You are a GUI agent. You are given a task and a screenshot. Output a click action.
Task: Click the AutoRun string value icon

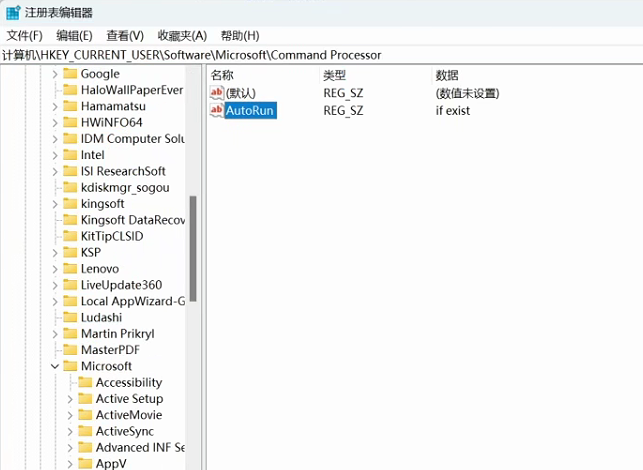[x=217, y=110]
